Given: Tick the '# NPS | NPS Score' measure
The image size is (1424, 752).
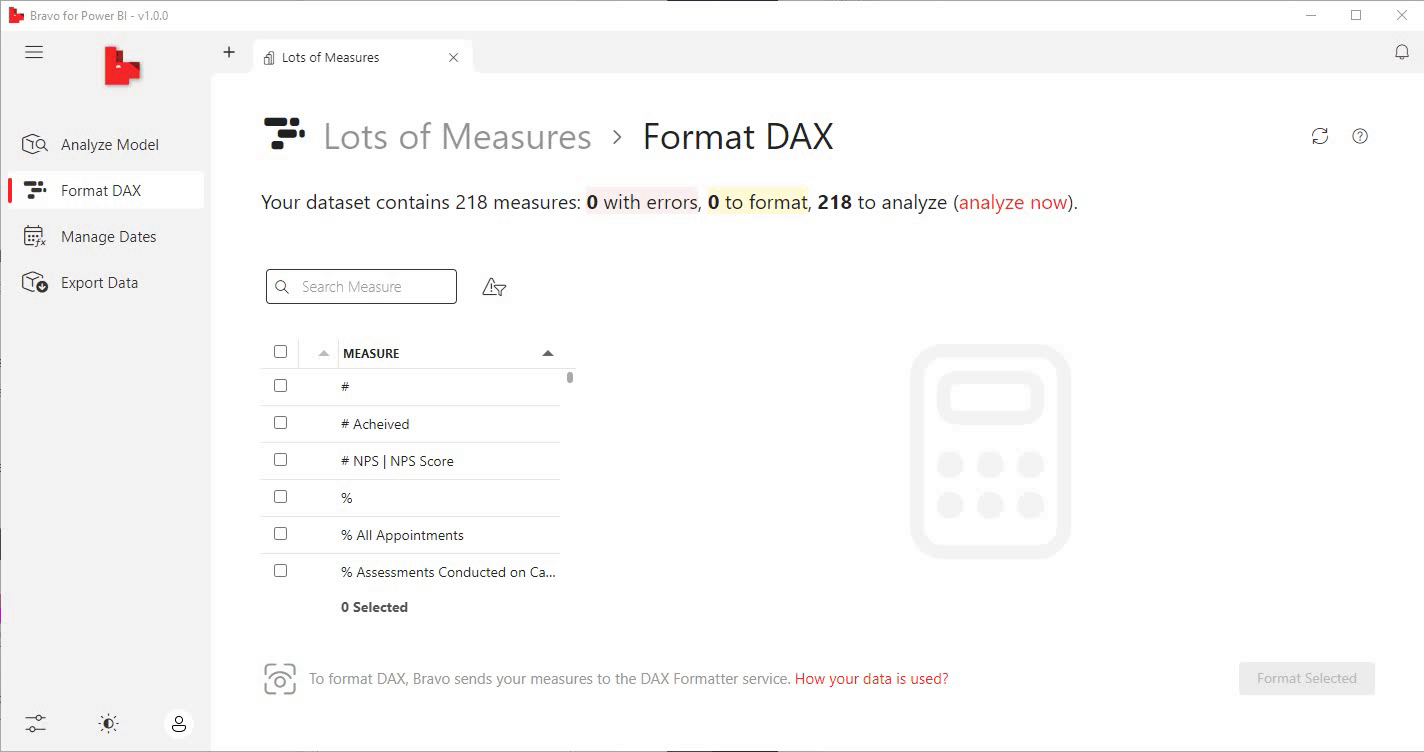Looking at the screenshot, I should [280, 459].
